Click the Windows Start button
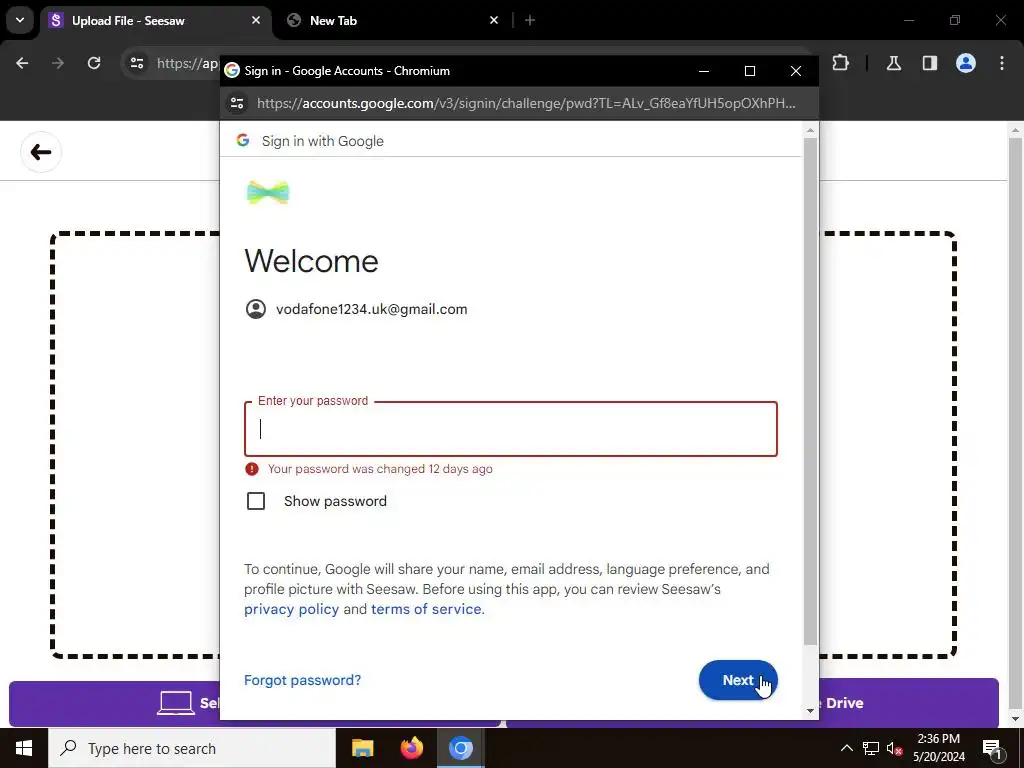Screen dimensions: 1024x768 24,748
